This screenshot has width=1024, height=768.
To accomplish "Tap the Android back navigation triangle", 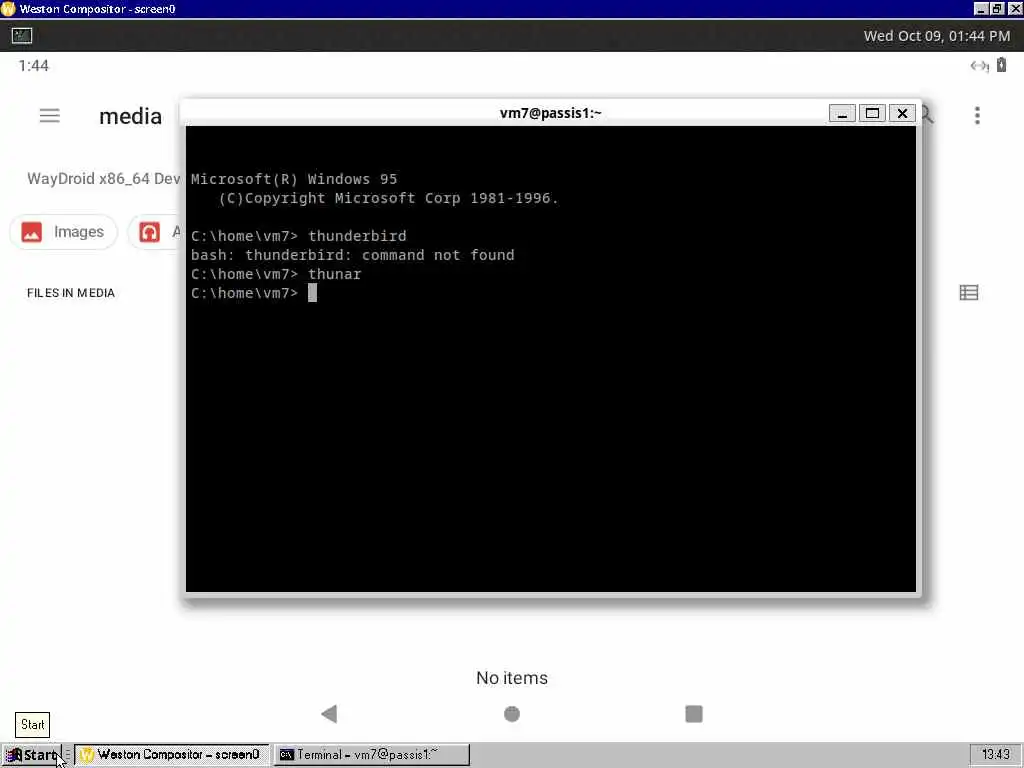I will (329, 714).
